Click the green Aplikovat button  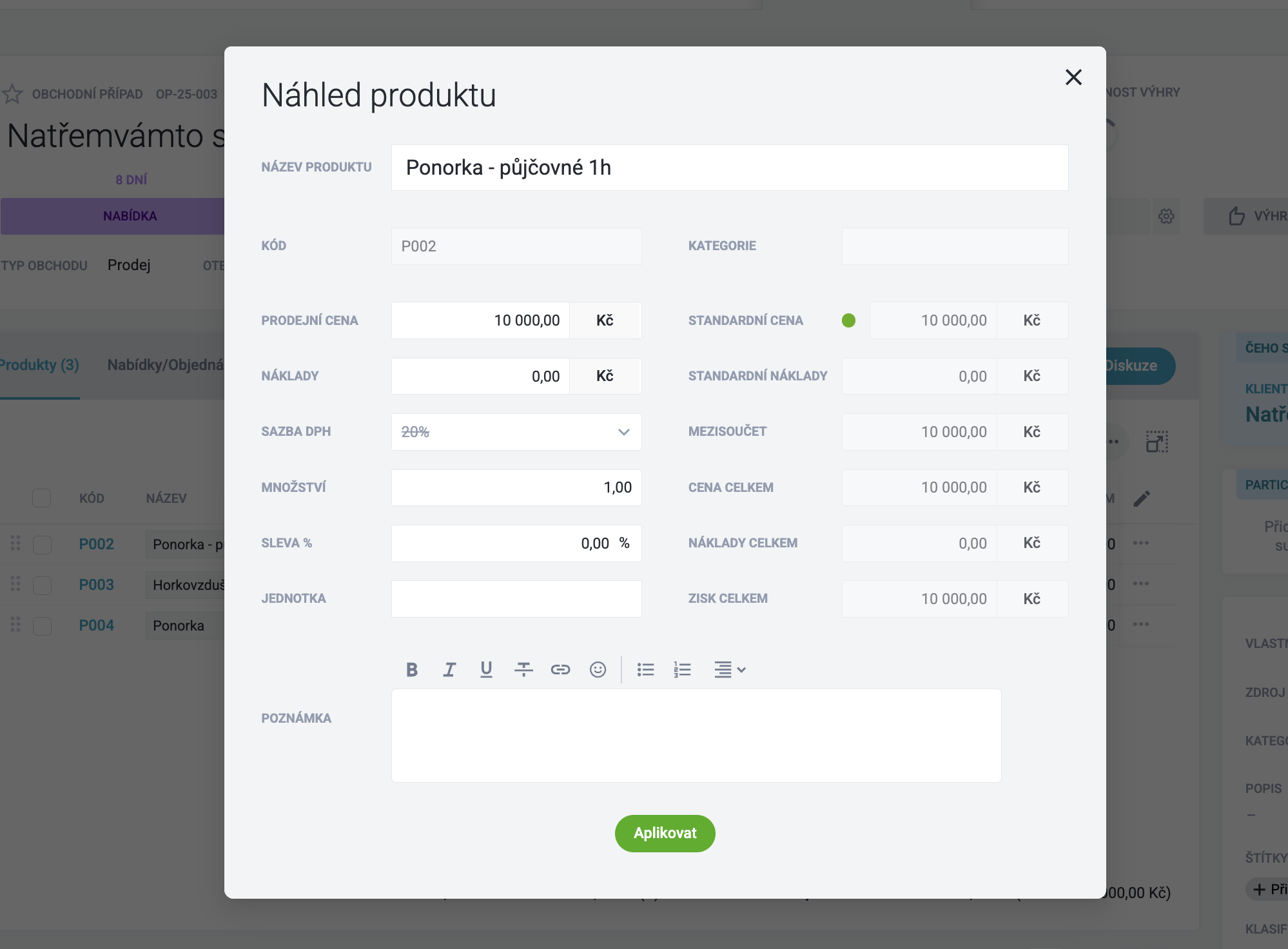665,834
